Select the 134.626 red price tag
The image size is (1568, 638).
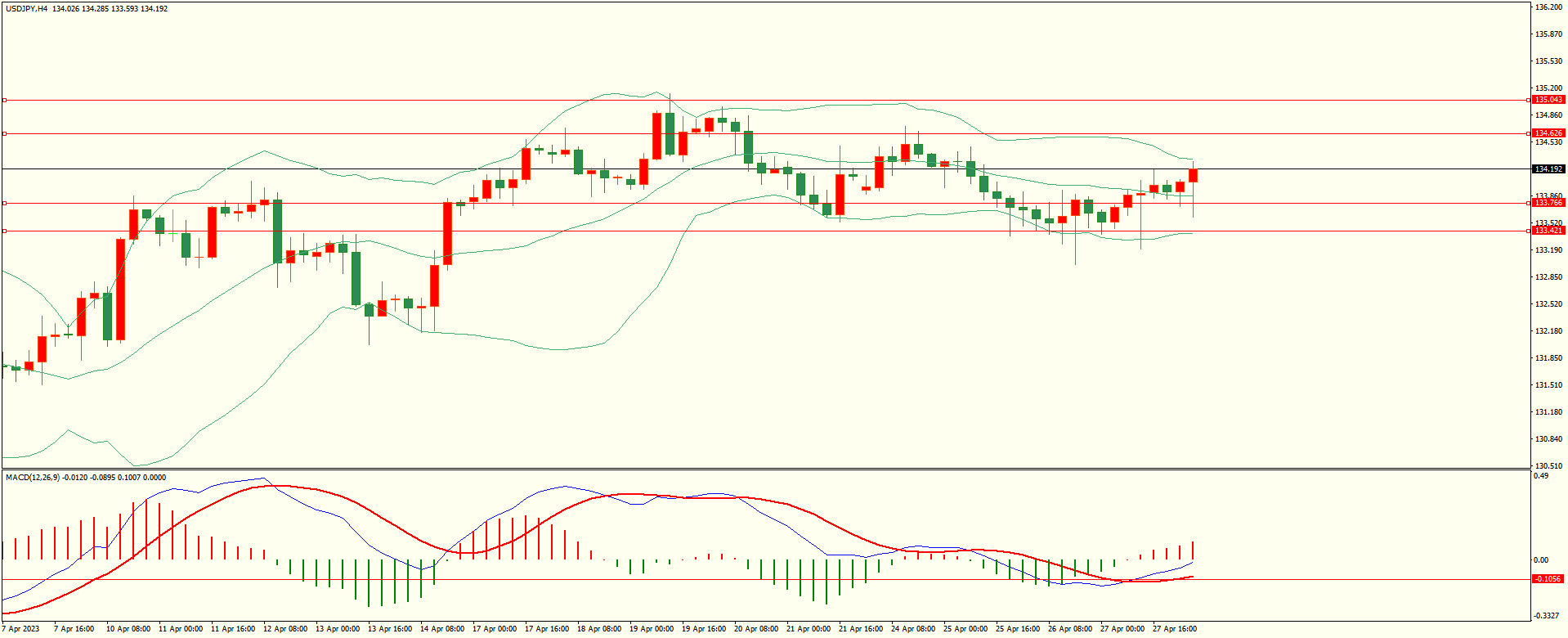[x=1548, y=133]
